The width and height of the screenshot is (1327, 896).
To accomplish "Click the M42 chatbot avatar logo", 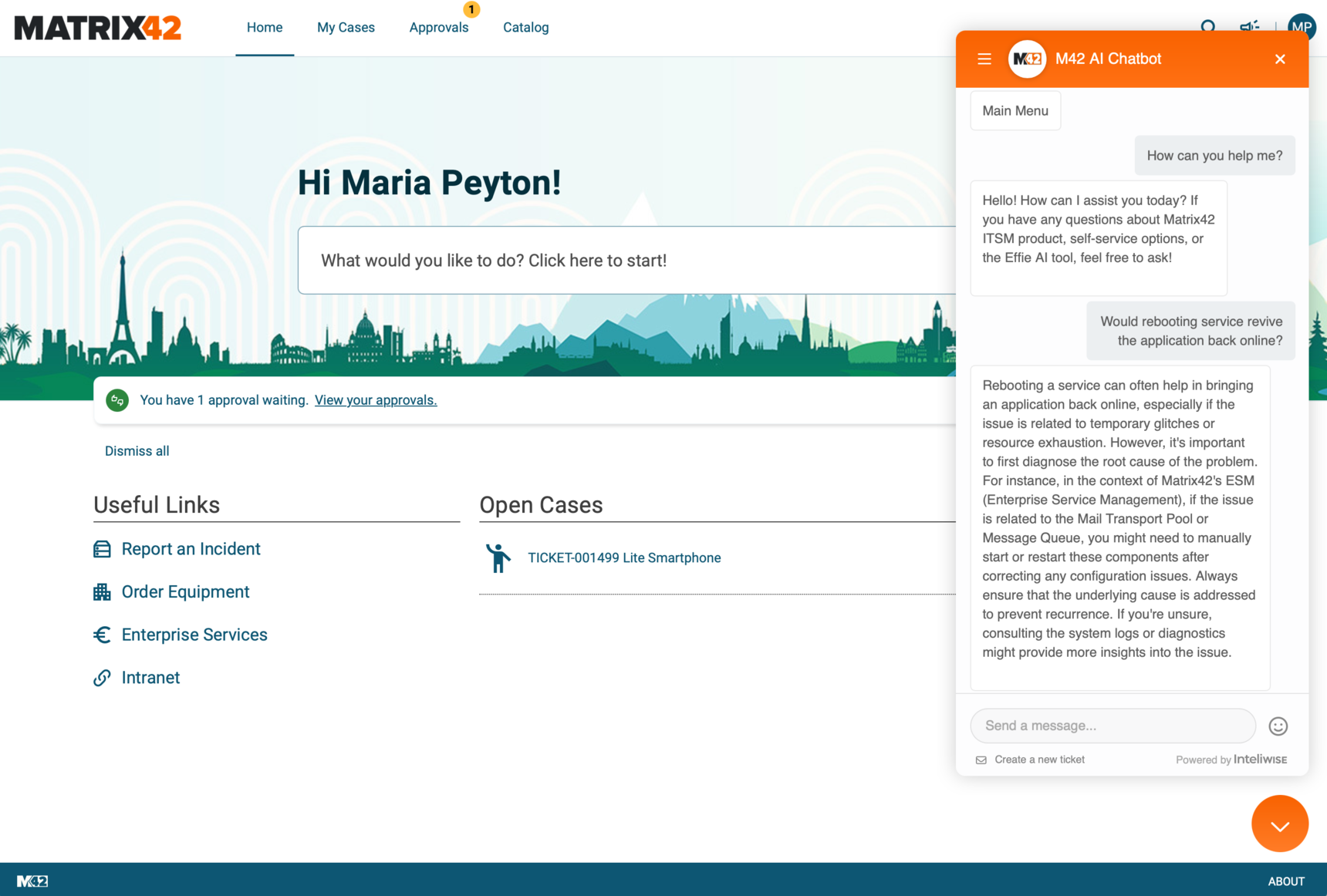I will click(1027, 59).
